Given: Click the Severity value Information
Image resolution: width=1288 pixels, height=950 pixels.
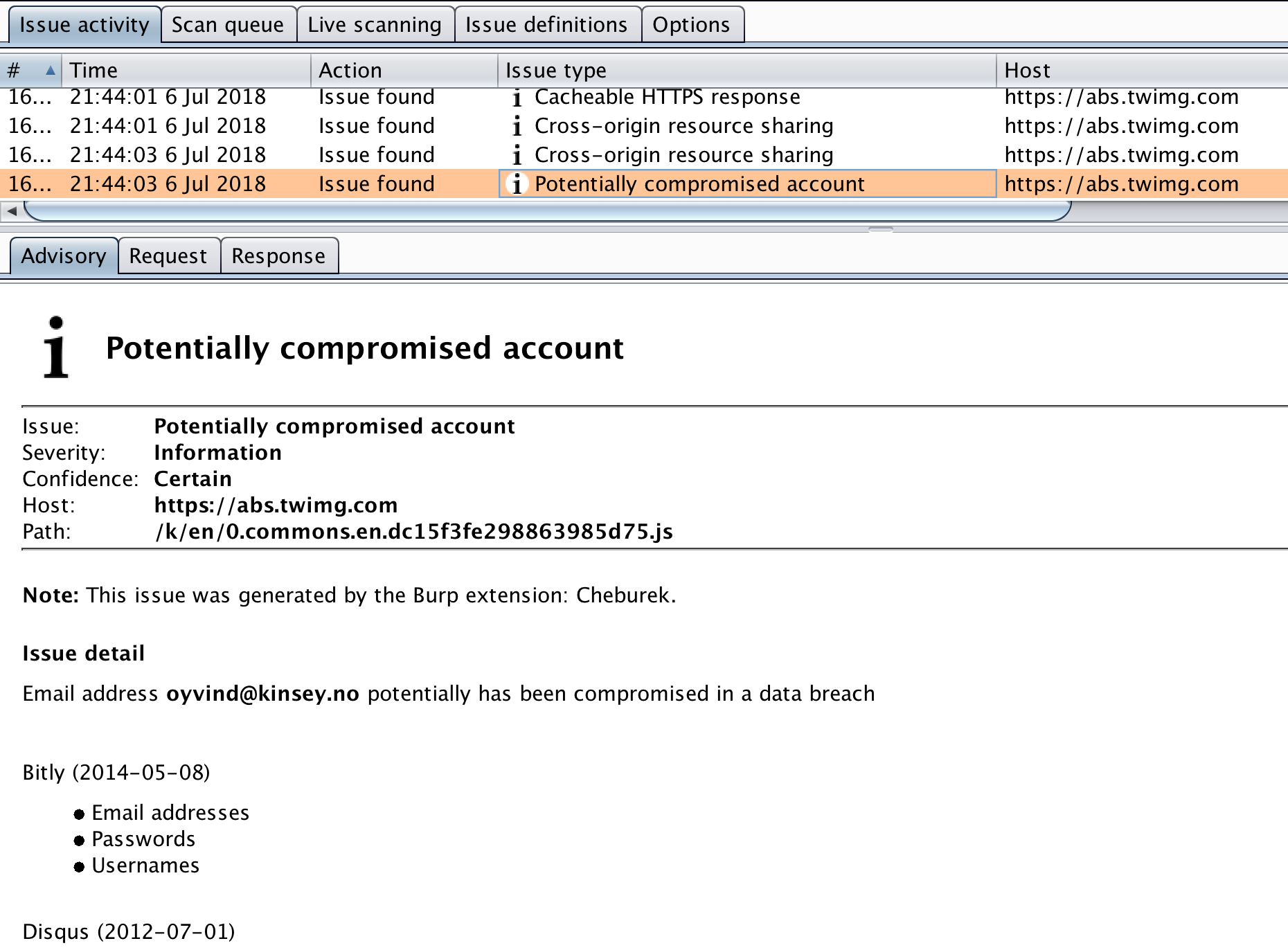Looking at the screenshot, I should point(217,453).
